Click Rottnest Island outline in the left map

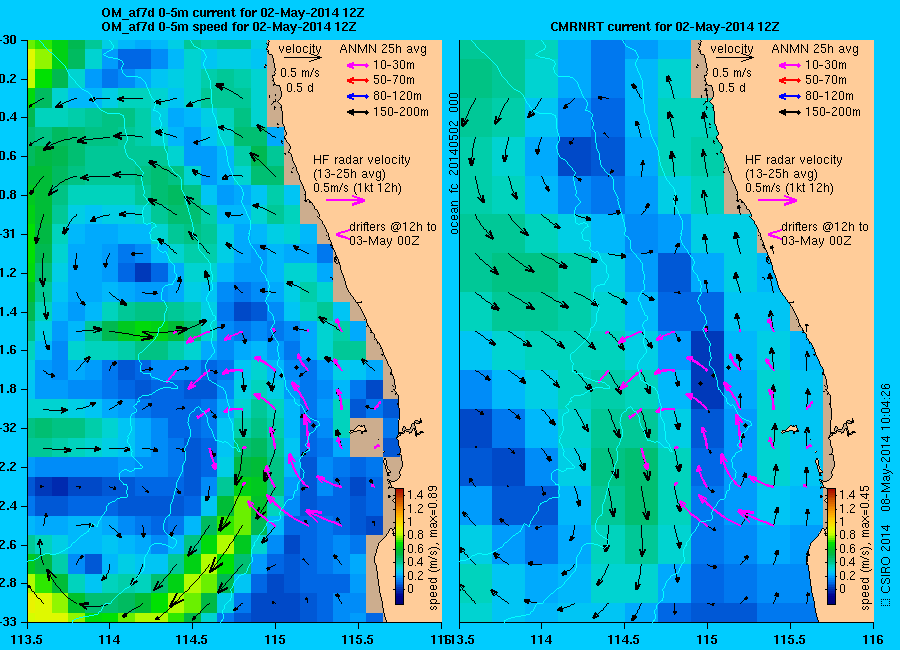(x=359, y=429)
